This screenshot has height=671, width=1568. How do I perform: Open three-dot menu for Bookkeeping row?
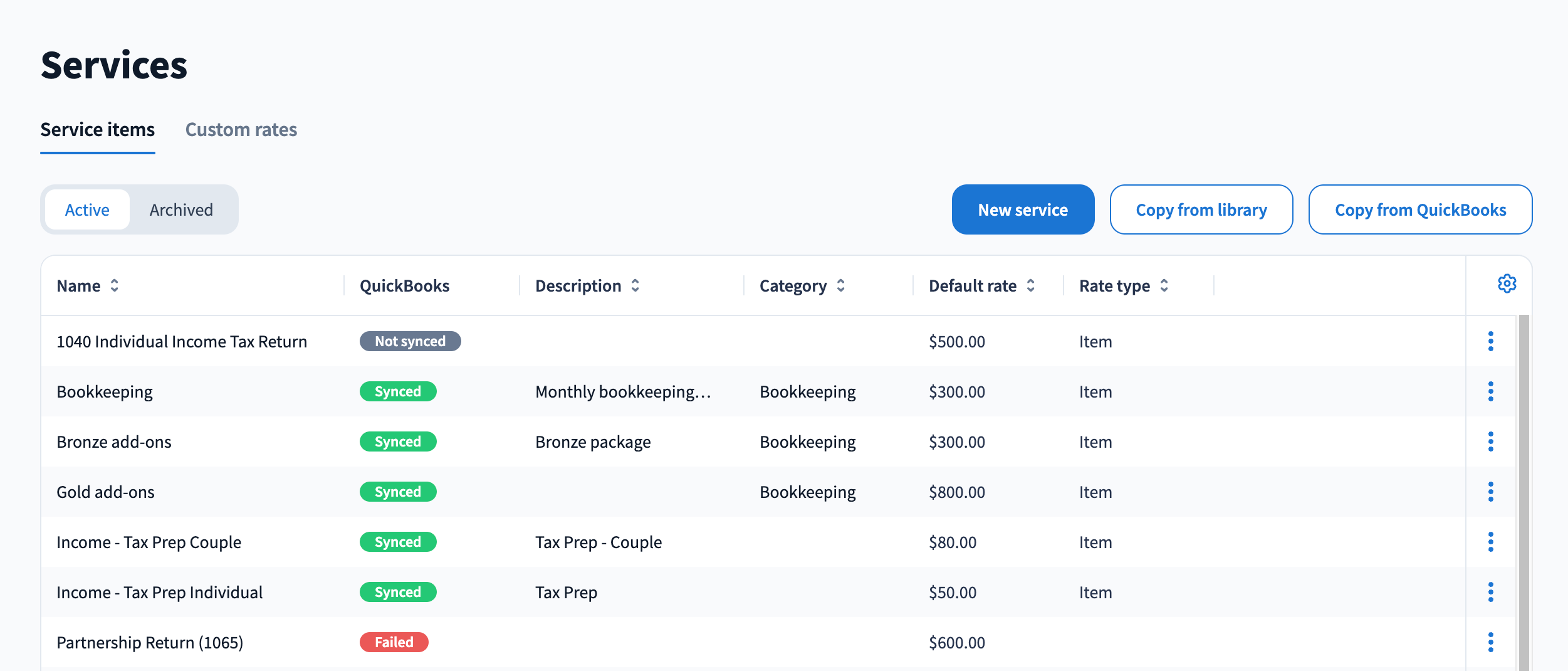click(x=1490, y=391)
